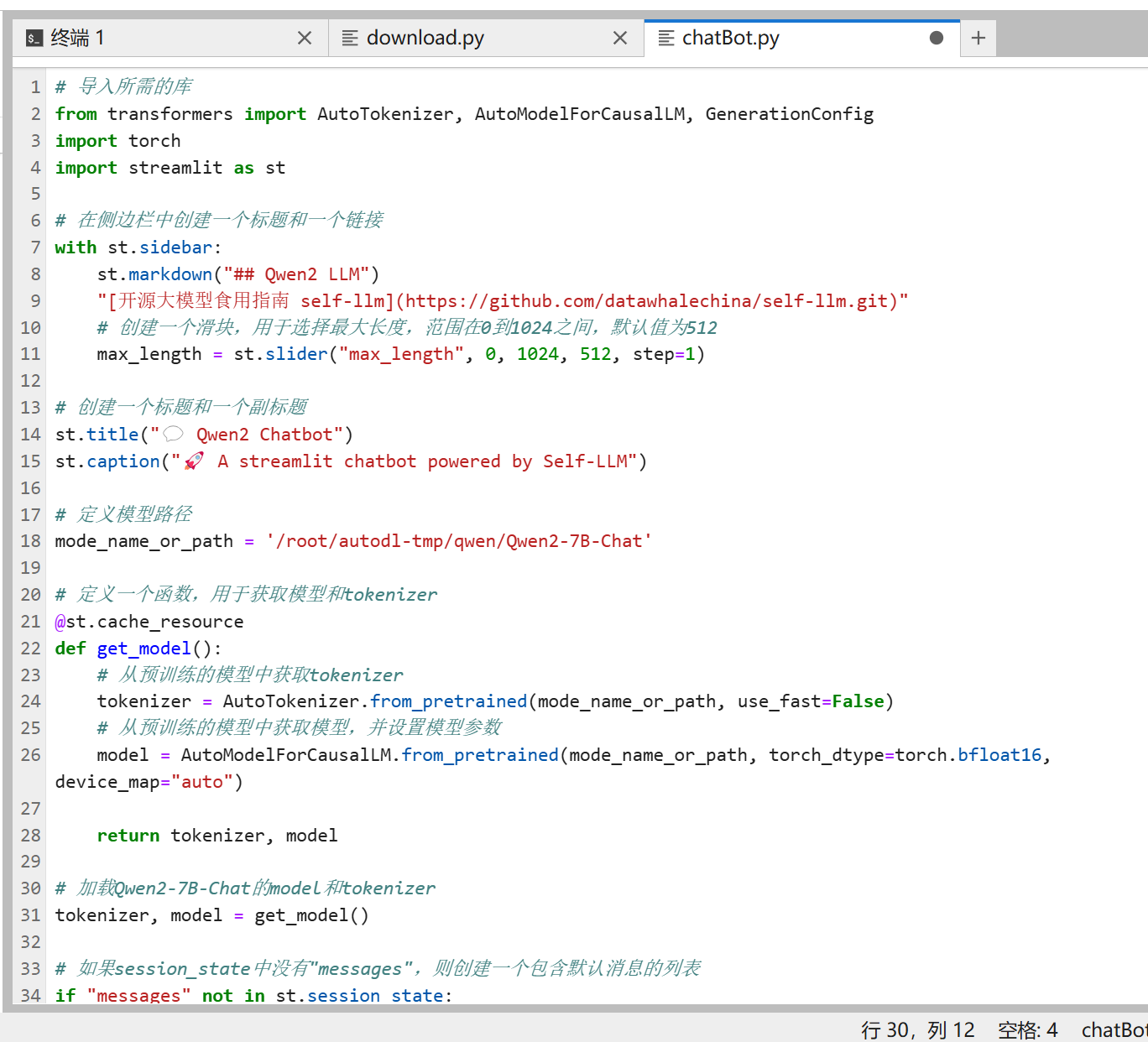Open a new launcher tab with the plus button
Viewport: 1148px width, 1042px height.
point(978,38)
